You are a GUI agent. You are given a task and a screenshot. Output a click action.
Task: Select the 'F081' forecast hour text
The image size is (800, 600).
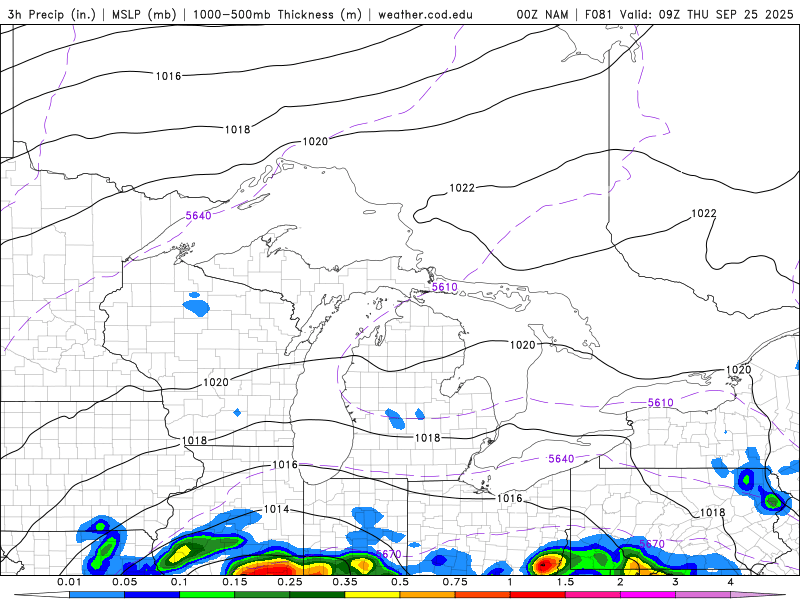click(x=598, y=14)
